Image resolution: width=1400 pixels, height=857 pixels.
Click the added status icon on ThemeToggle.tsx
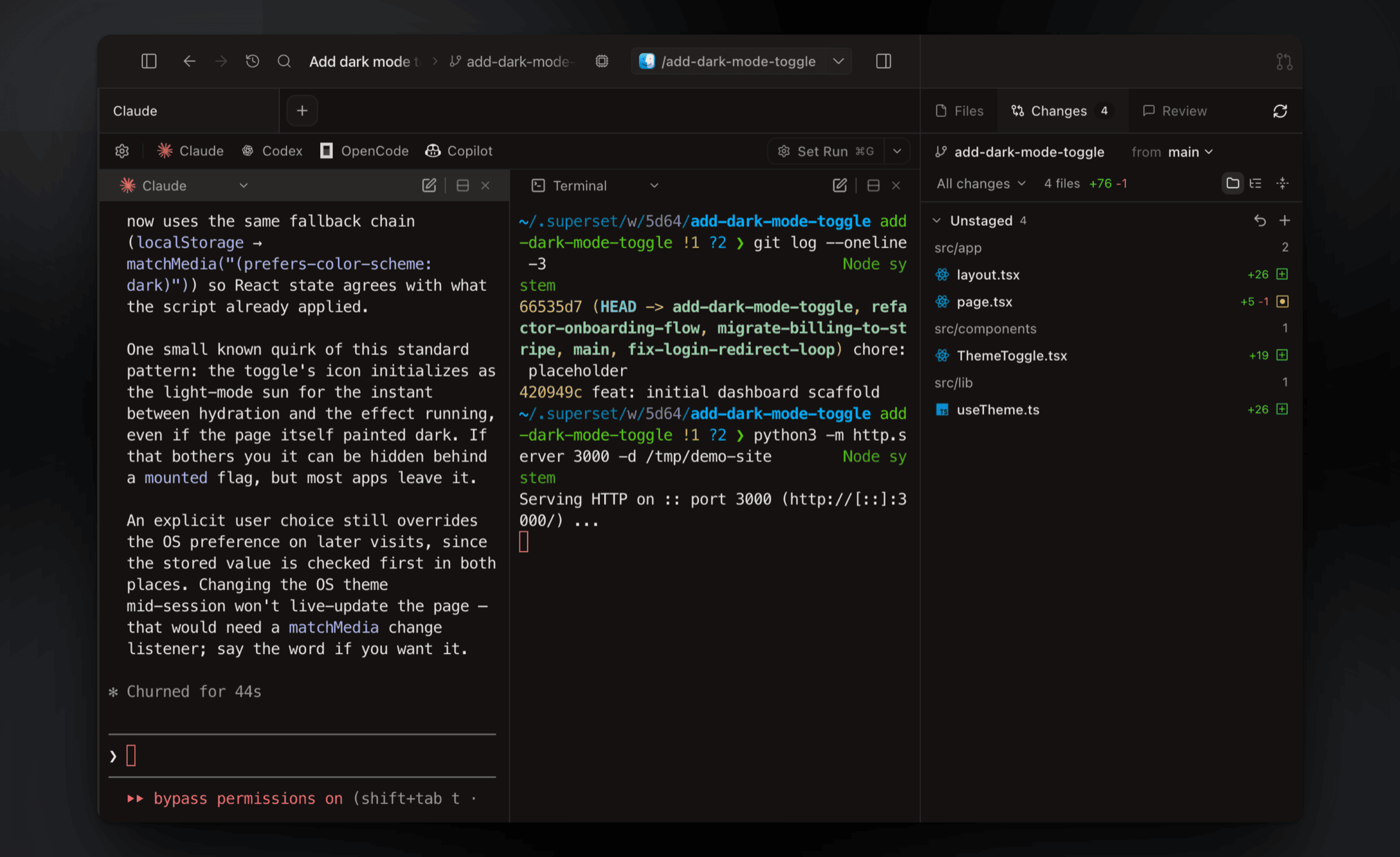click(1282, 355)
